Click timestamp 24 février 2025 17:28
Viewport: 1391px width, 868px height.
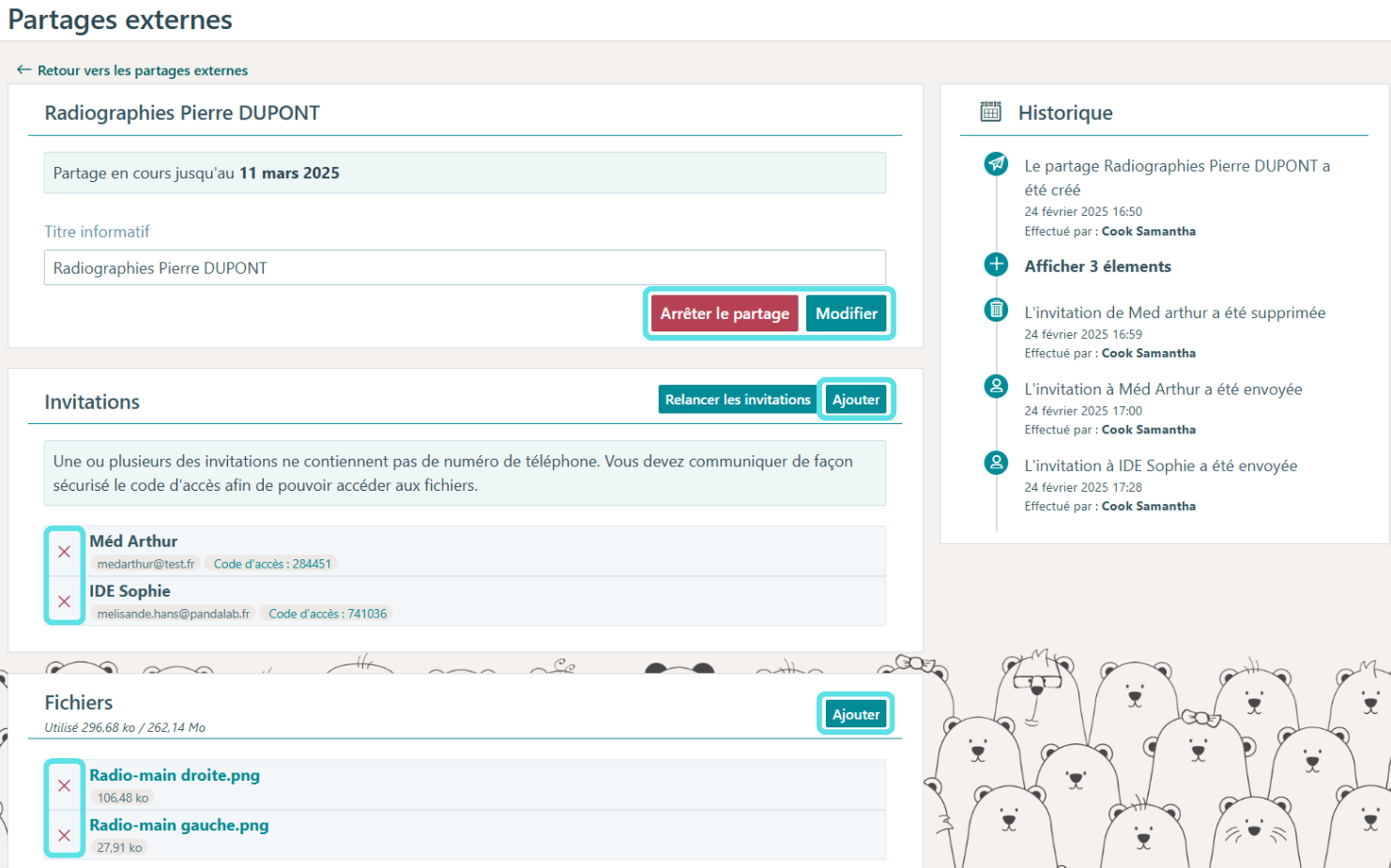[x=1083, y=487]
